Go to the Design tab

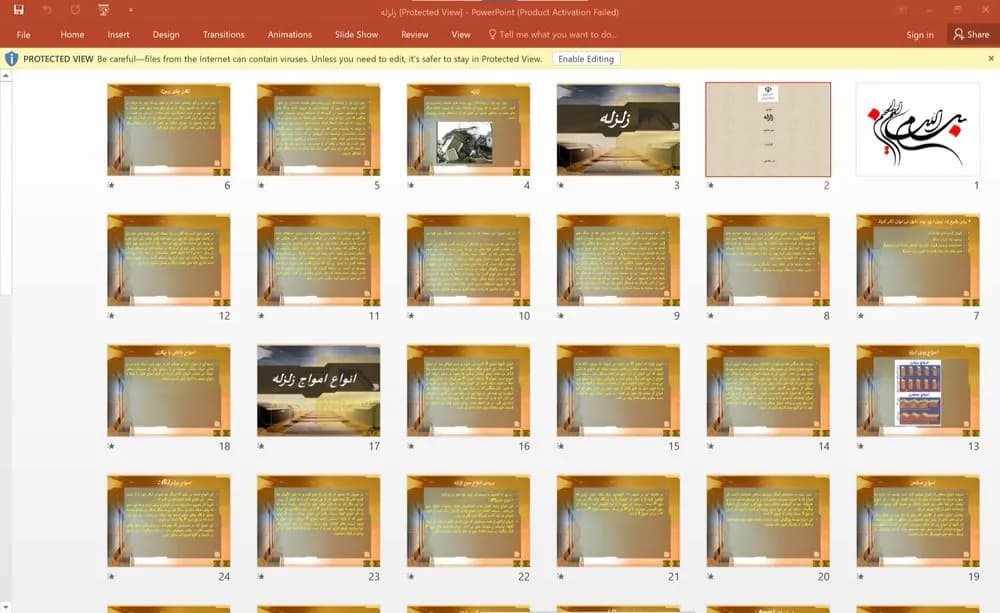[166, 34]
